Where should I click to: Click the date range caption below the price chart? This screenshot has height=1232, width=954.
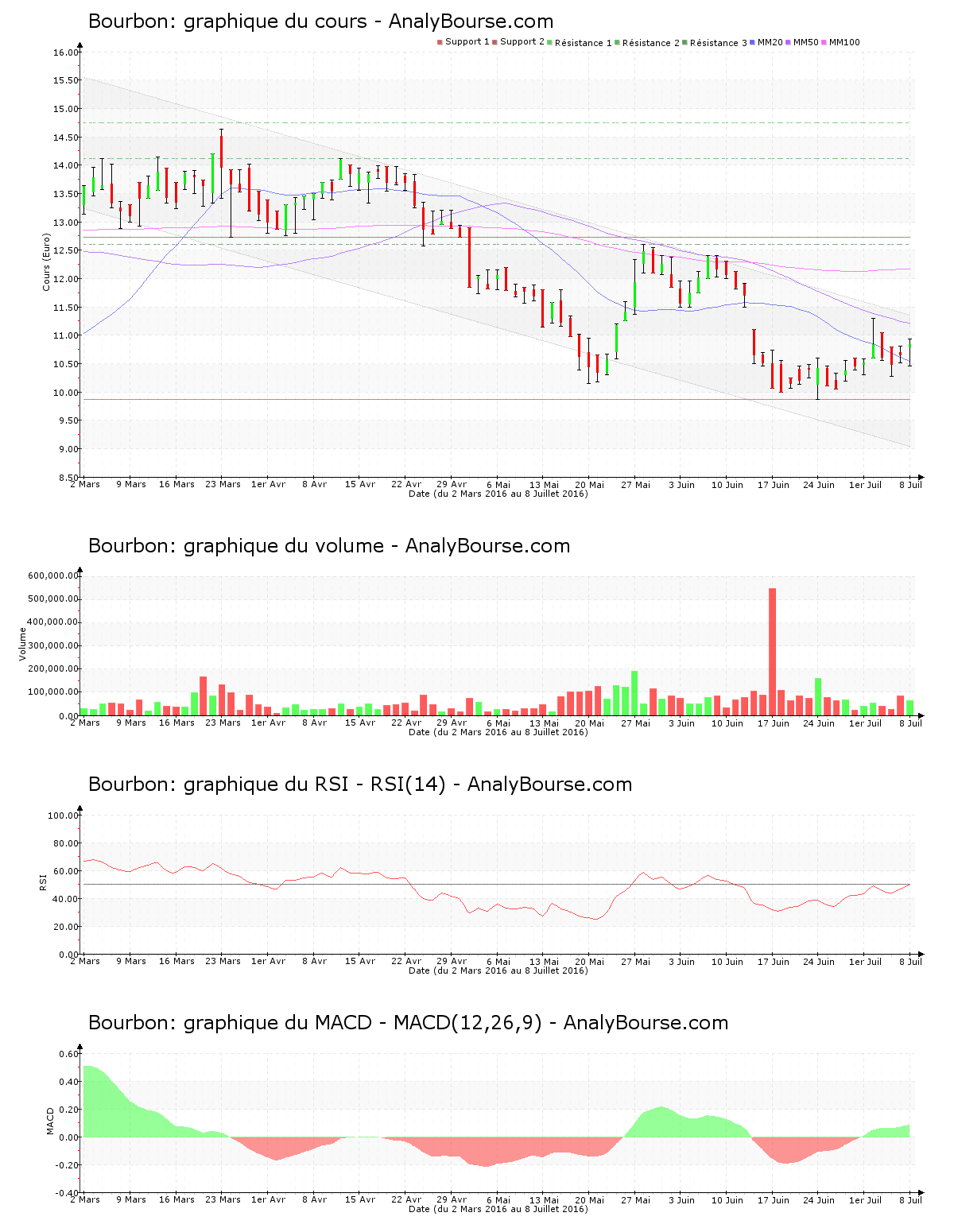pos(498,494)
